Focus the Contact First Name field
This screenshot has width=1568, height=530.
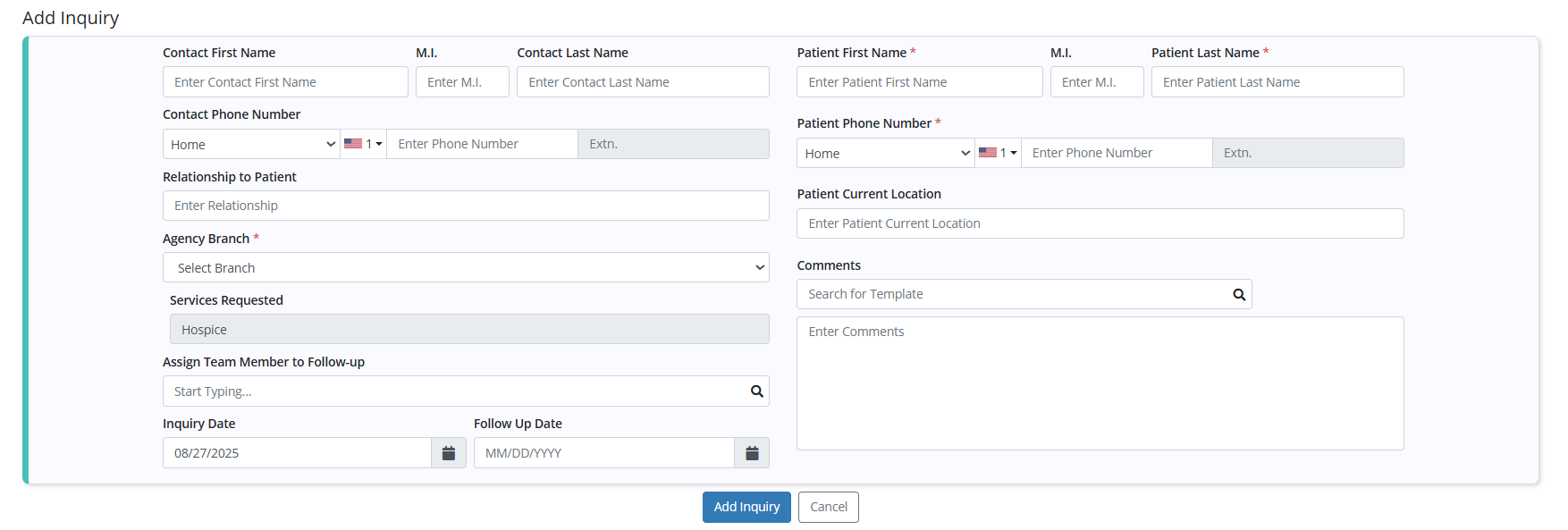point(285,82)
